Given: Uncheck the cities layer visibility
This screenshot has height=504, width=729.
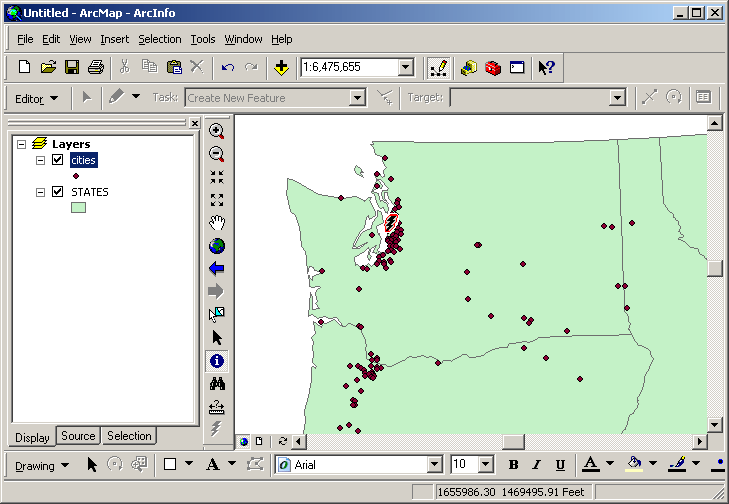Looking at the screenshot, I should (57, 160).
